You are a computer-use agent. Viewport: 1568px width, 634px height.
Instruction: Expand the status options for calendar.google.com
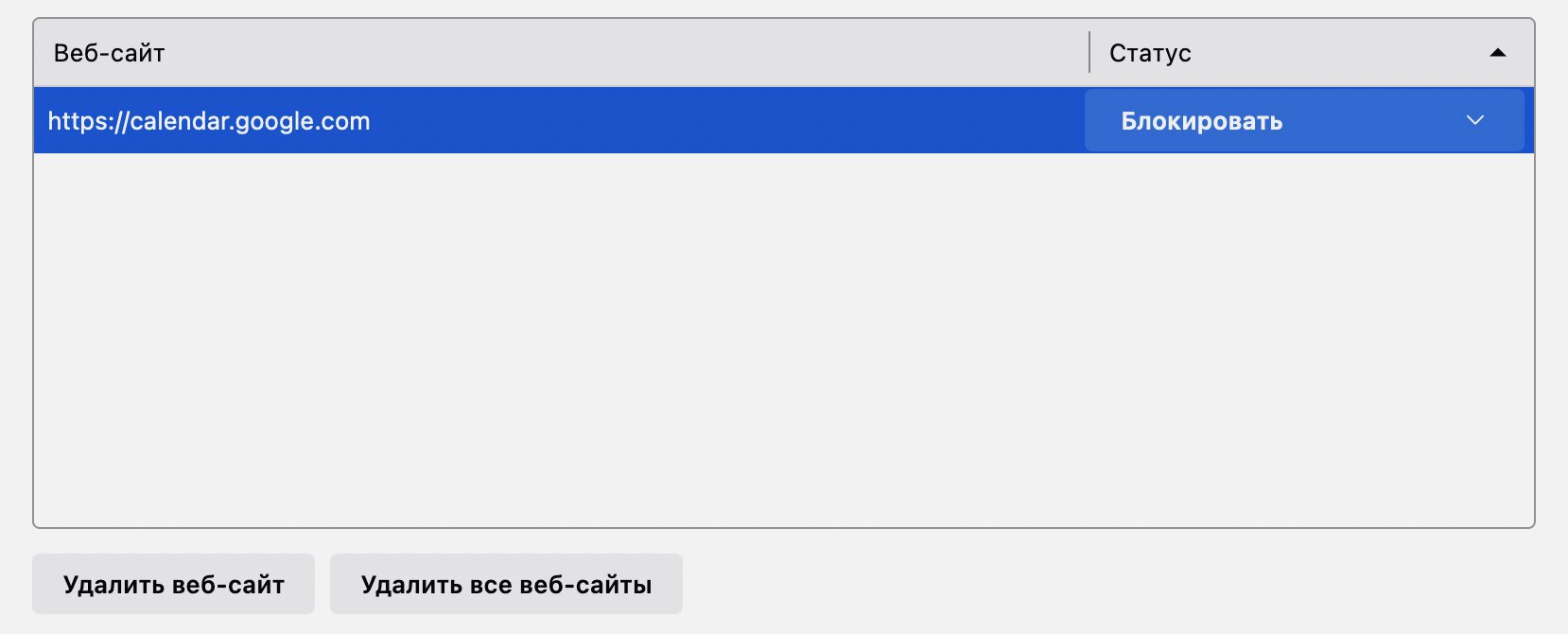coord(1304,120)
